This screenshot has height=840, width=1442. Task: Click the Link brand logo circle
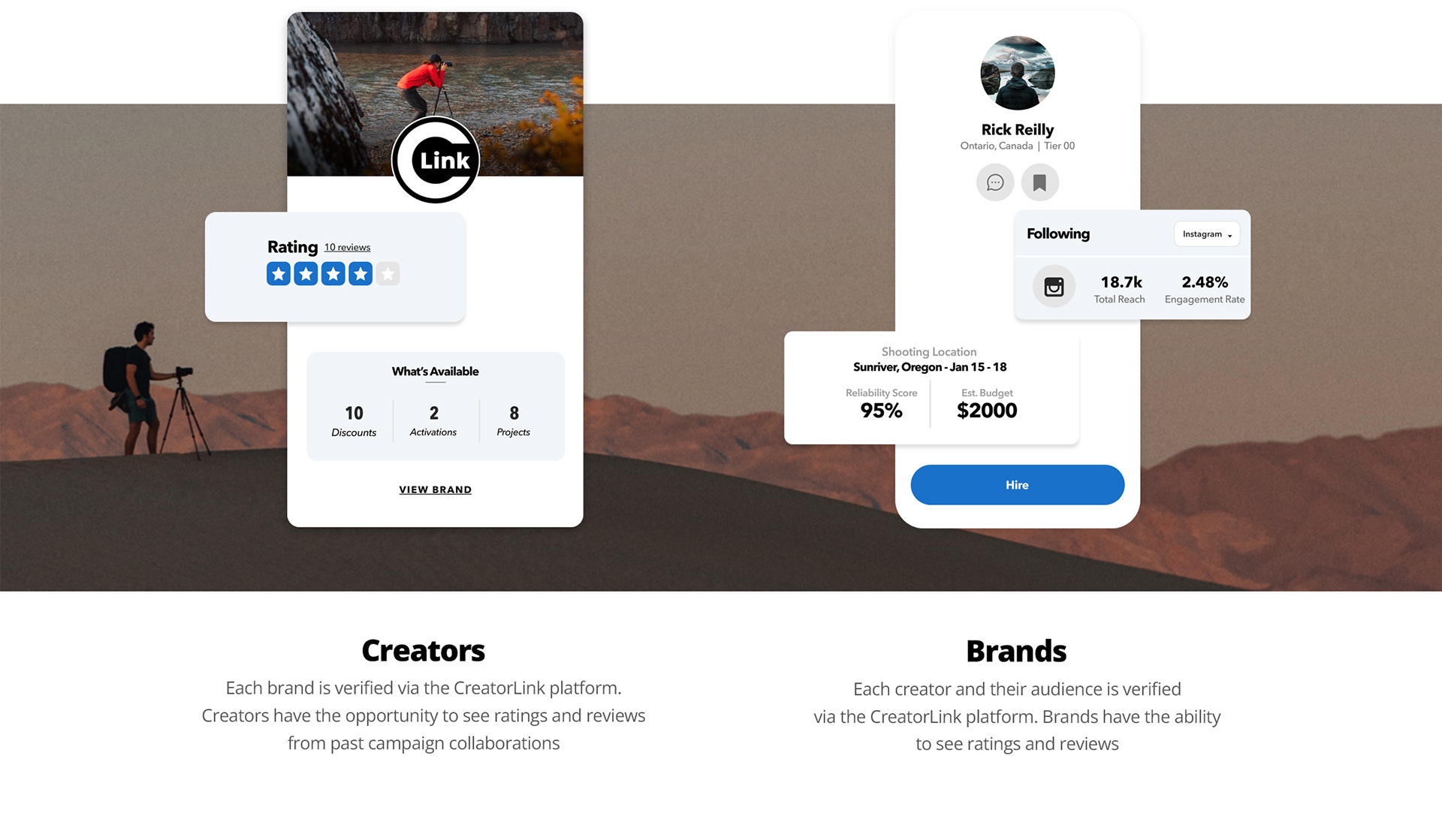pos(436,159)
